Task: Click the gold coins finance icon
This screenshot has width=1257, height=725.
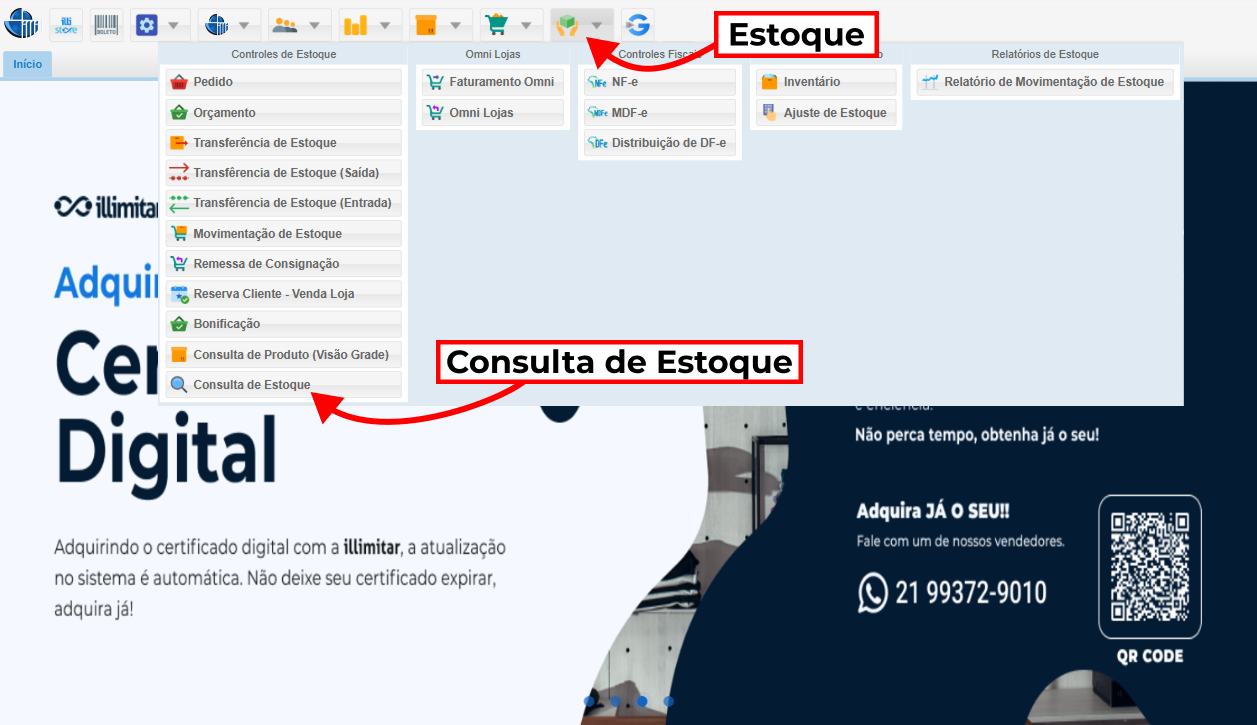Action: click(x=355, y=25)
